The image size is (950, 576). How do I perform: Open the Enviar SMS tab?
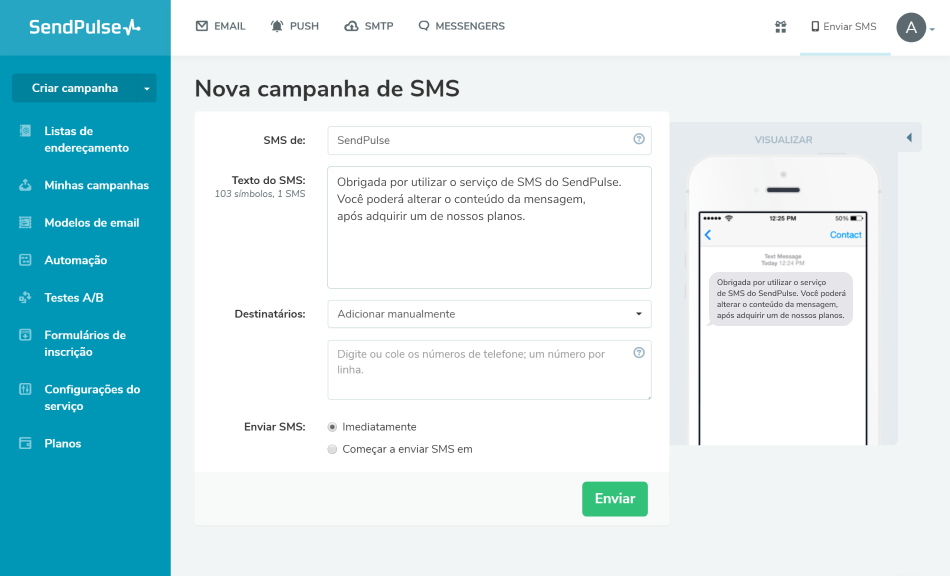click(x=845, y=27)
